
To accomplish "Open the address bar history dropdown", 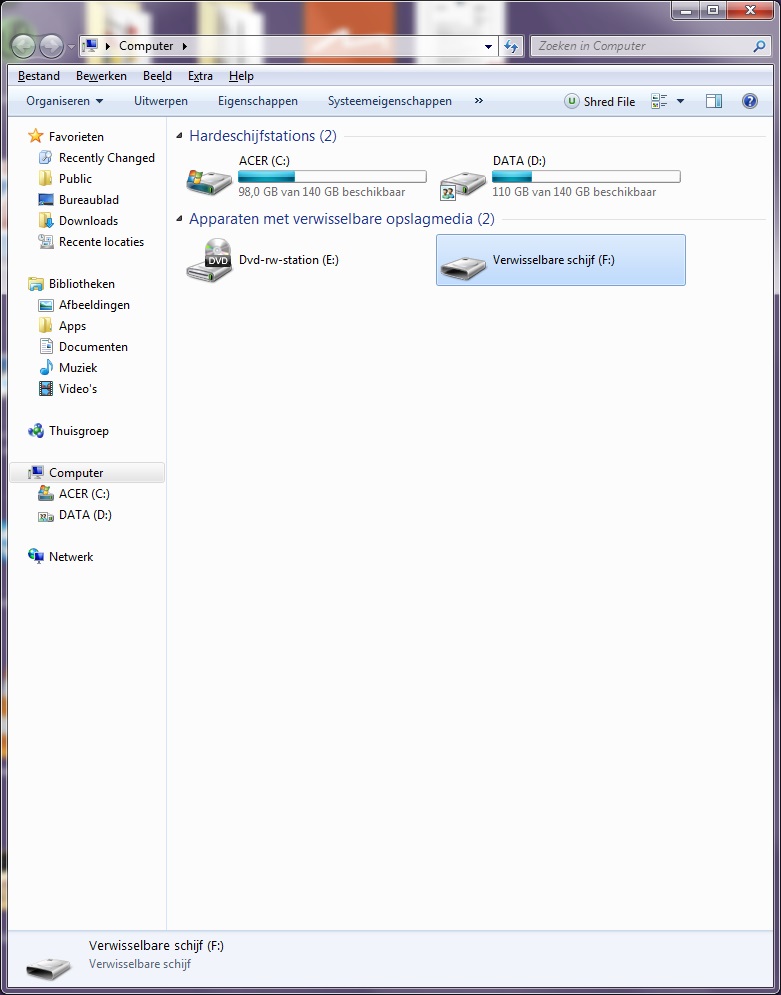I will point(488,46).
